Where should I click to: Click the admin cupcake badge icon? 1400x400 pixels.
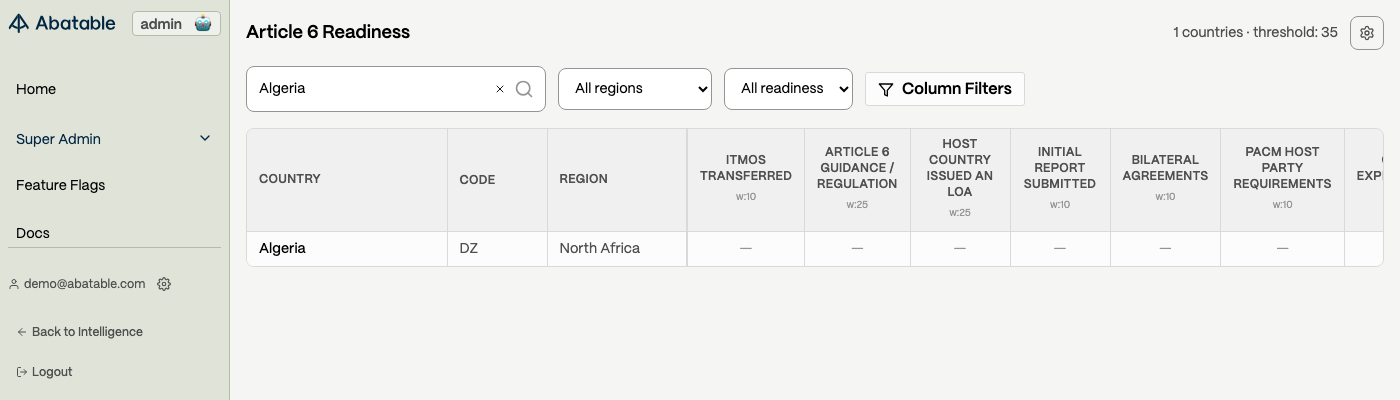[x=203, y=24]
